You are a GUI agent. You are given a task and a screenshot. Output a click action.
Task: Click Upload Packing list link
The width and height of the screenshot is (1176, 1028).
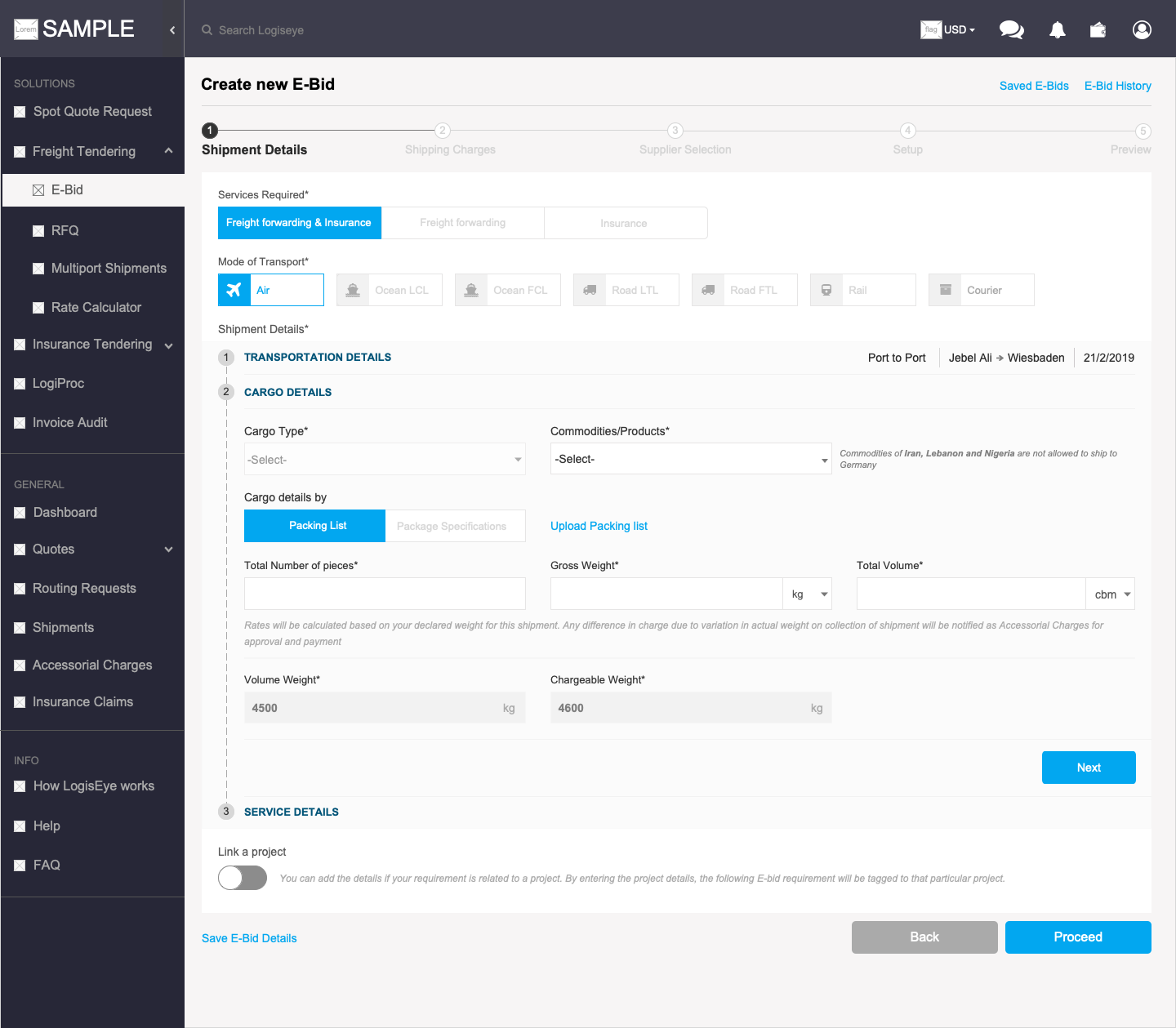click(599, 526)
